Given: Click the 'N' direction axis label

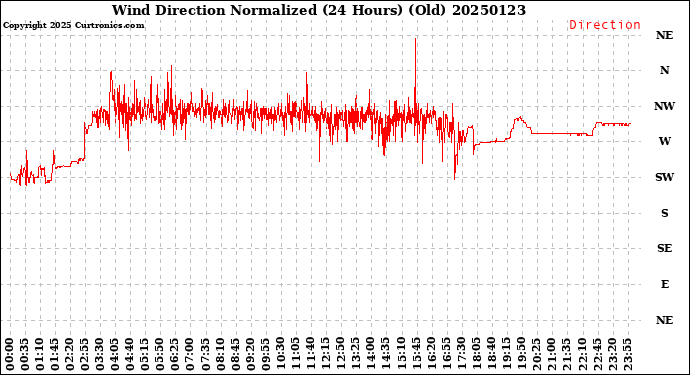Looking at the screenshot, I should (664, 70).
